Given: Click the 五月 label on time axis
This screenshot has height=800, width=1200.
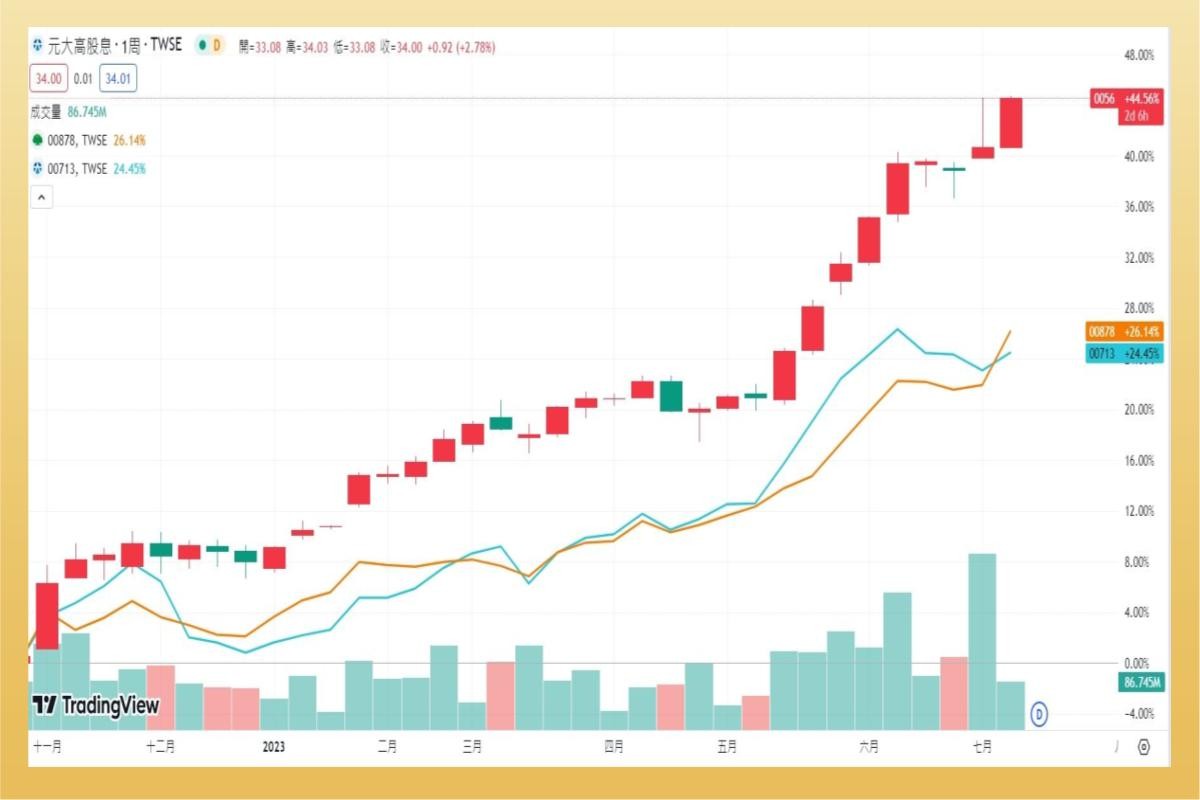Looking at the screenshot, I should (x=727, y=746).
